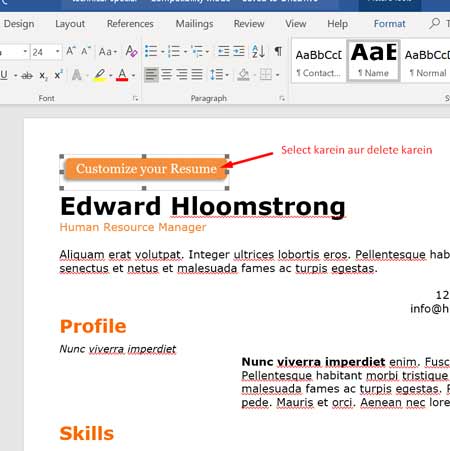Switch to the Layout tab

coord(70,24)
